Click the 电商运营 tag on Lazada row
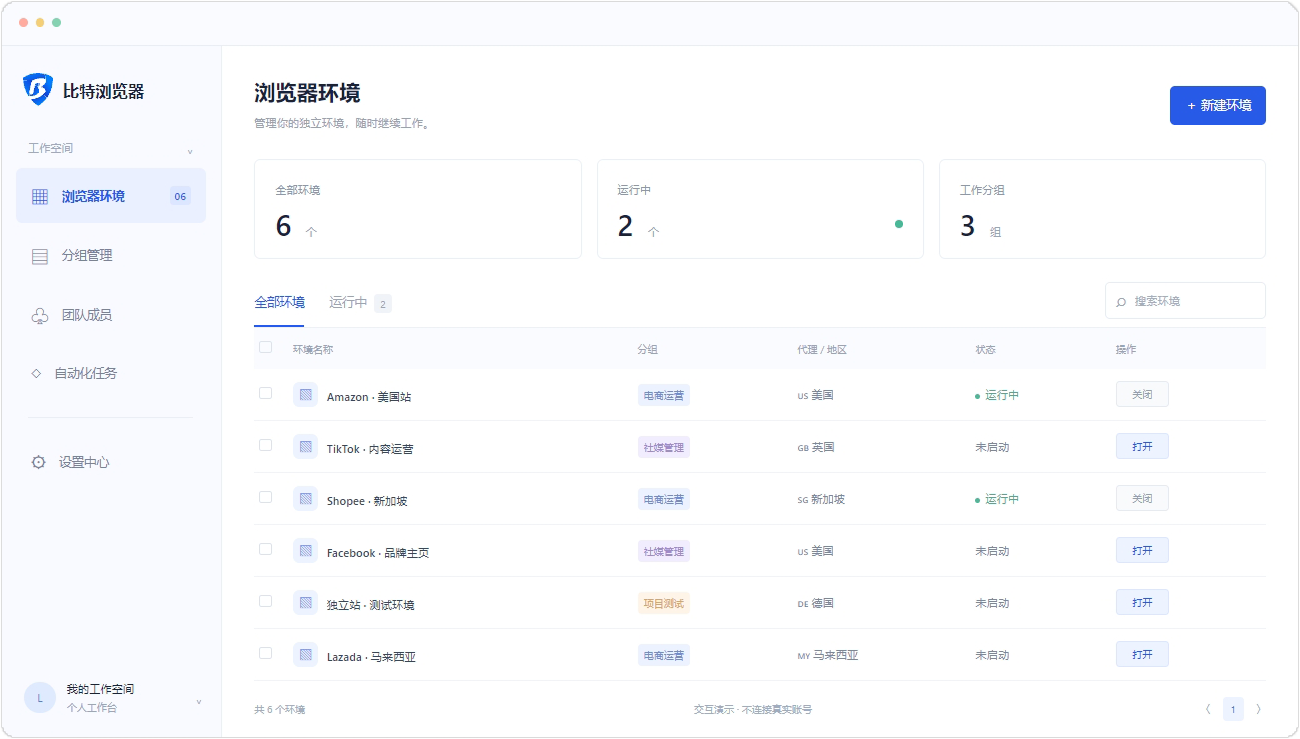The width and height of the screenshot is (1300, 739). [664, 655]
